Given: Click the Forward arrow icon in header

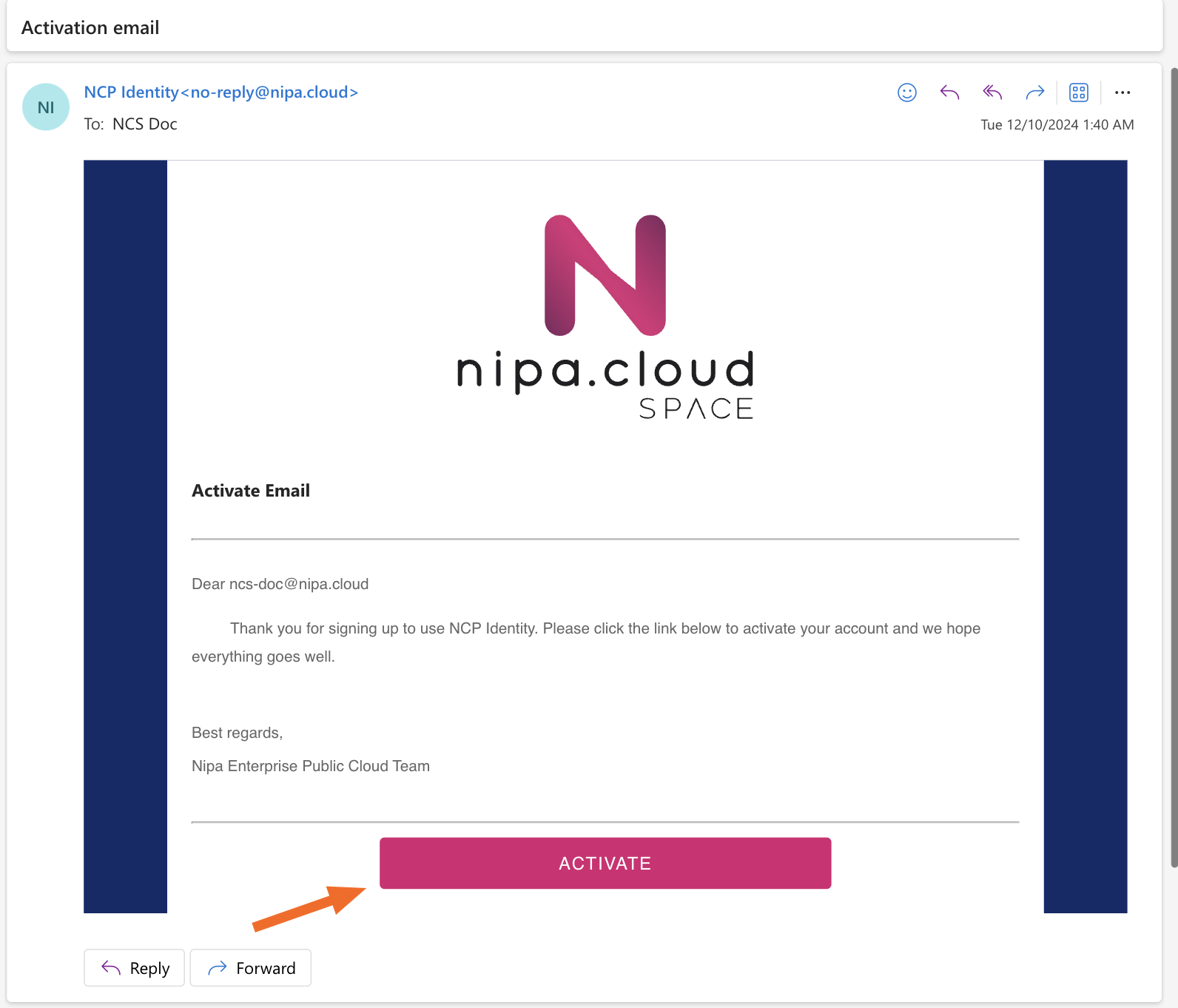Looking at the screenshot, I should click(x=1034, y=93).
